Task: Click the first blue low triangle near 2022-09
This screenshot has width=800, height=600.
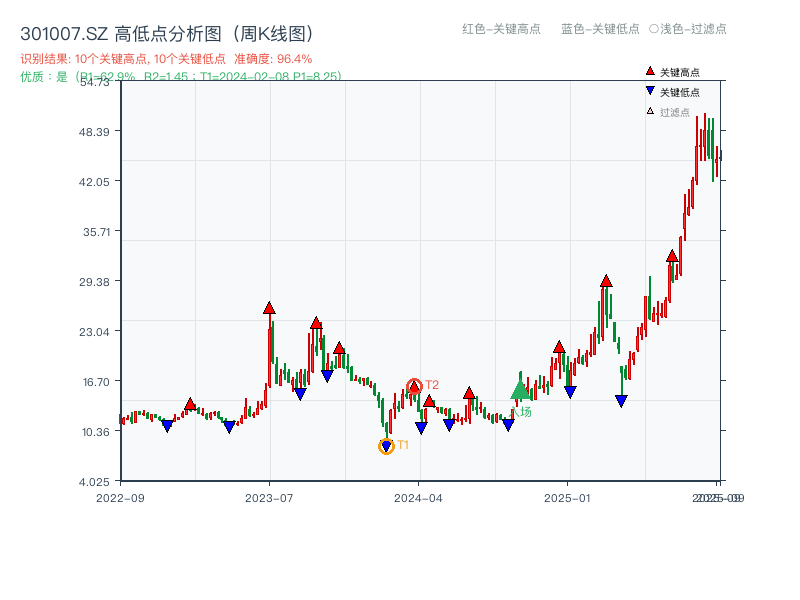Action: [x=167, y=425]
